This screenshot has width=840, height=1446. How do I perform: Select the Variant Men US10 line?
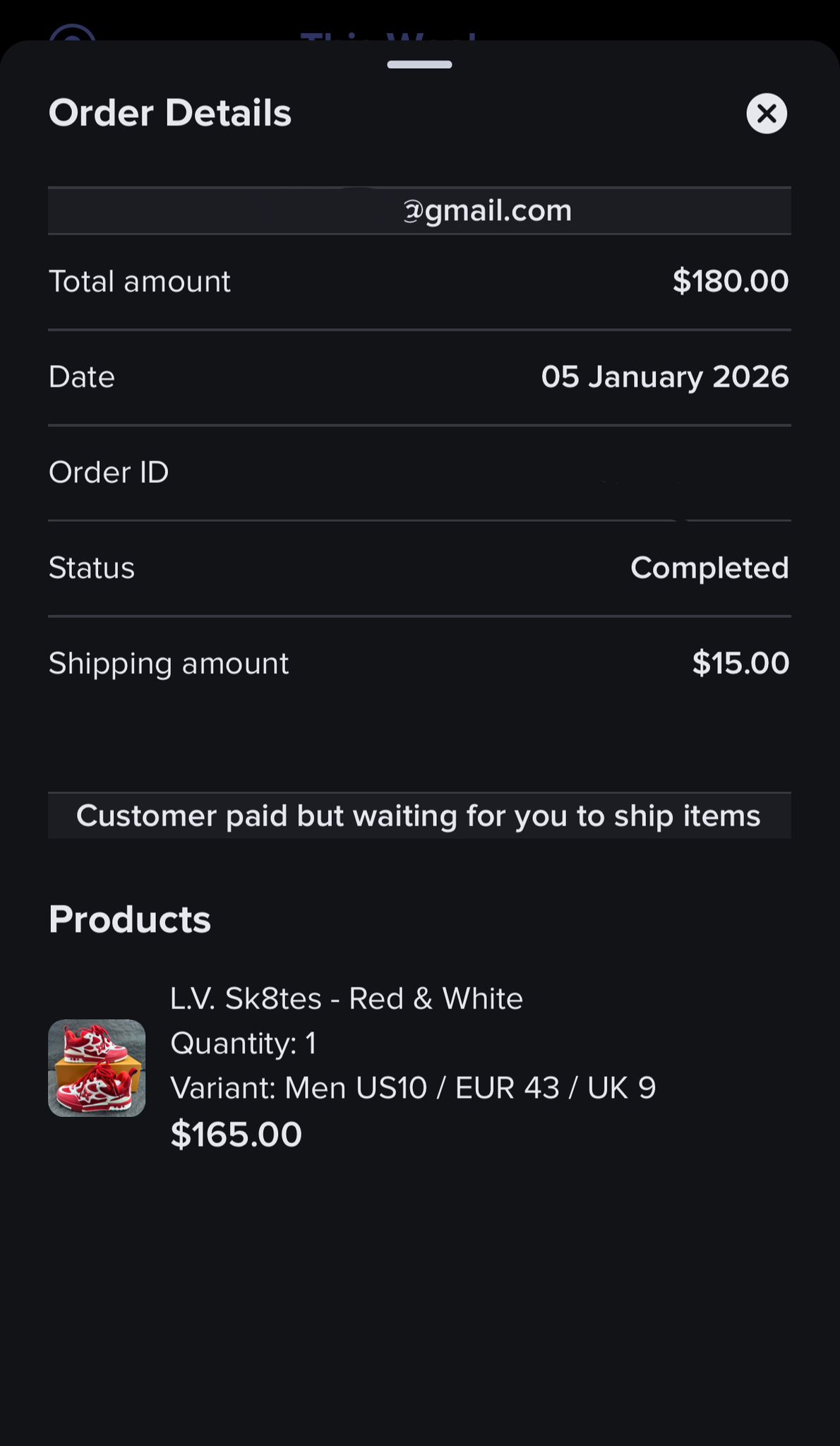413,1088
